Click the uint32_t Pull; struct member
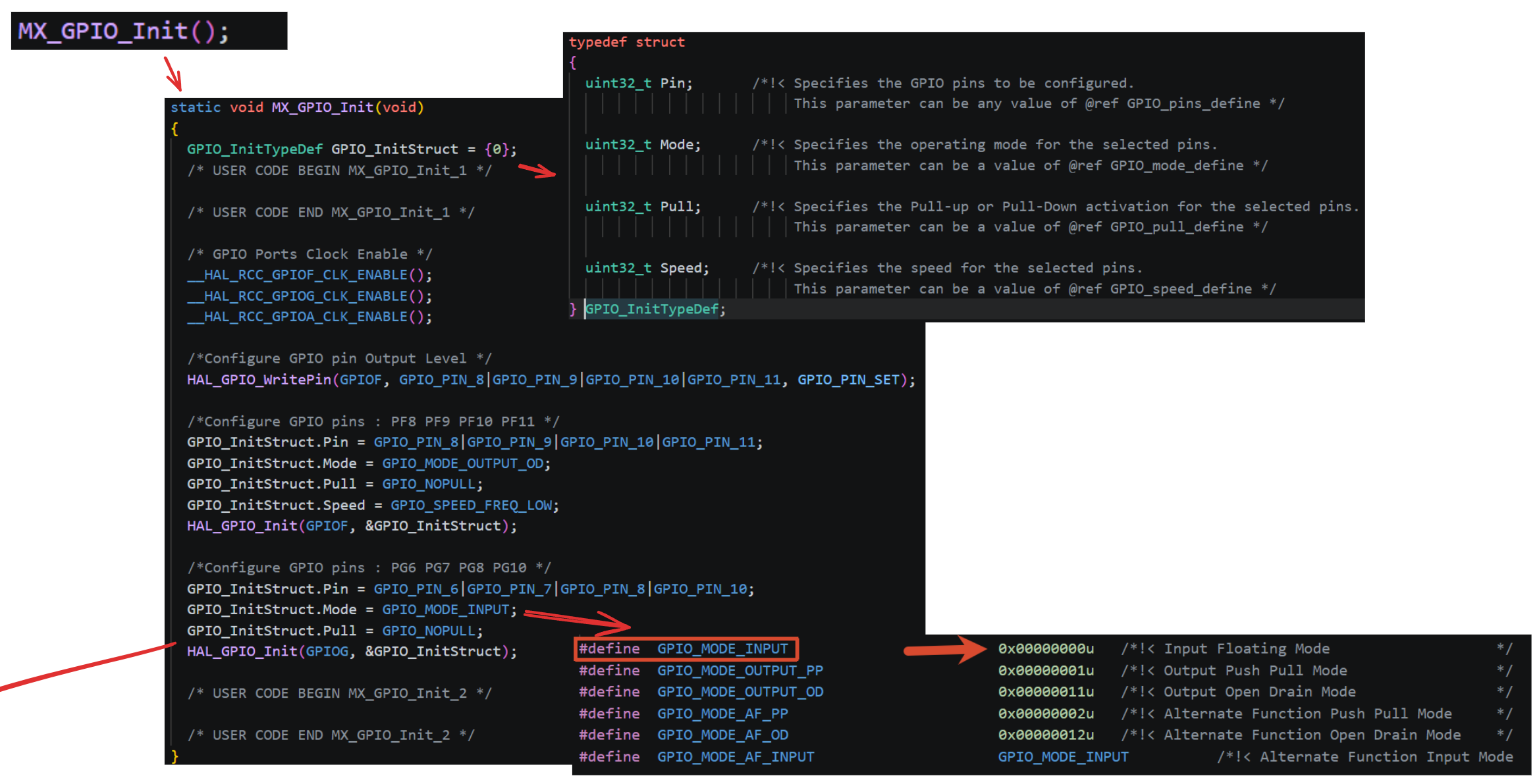Screen dimensions: 1539x784 click(643, 207)
